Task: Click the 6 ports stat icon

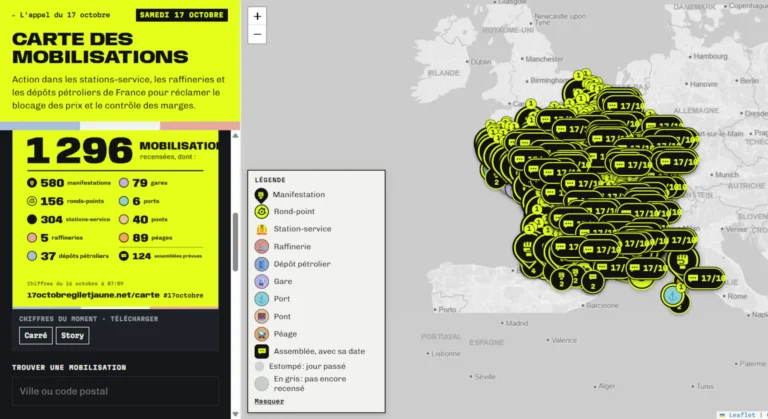Action: 124,201
